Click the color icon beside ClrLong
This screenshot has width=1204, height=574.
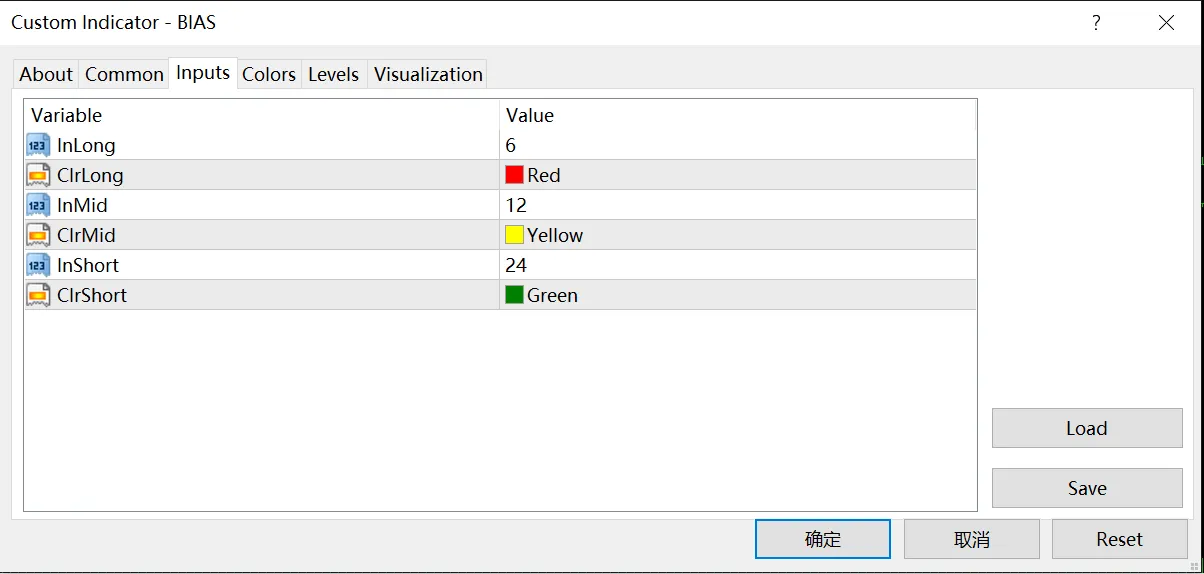pos(38,175)
